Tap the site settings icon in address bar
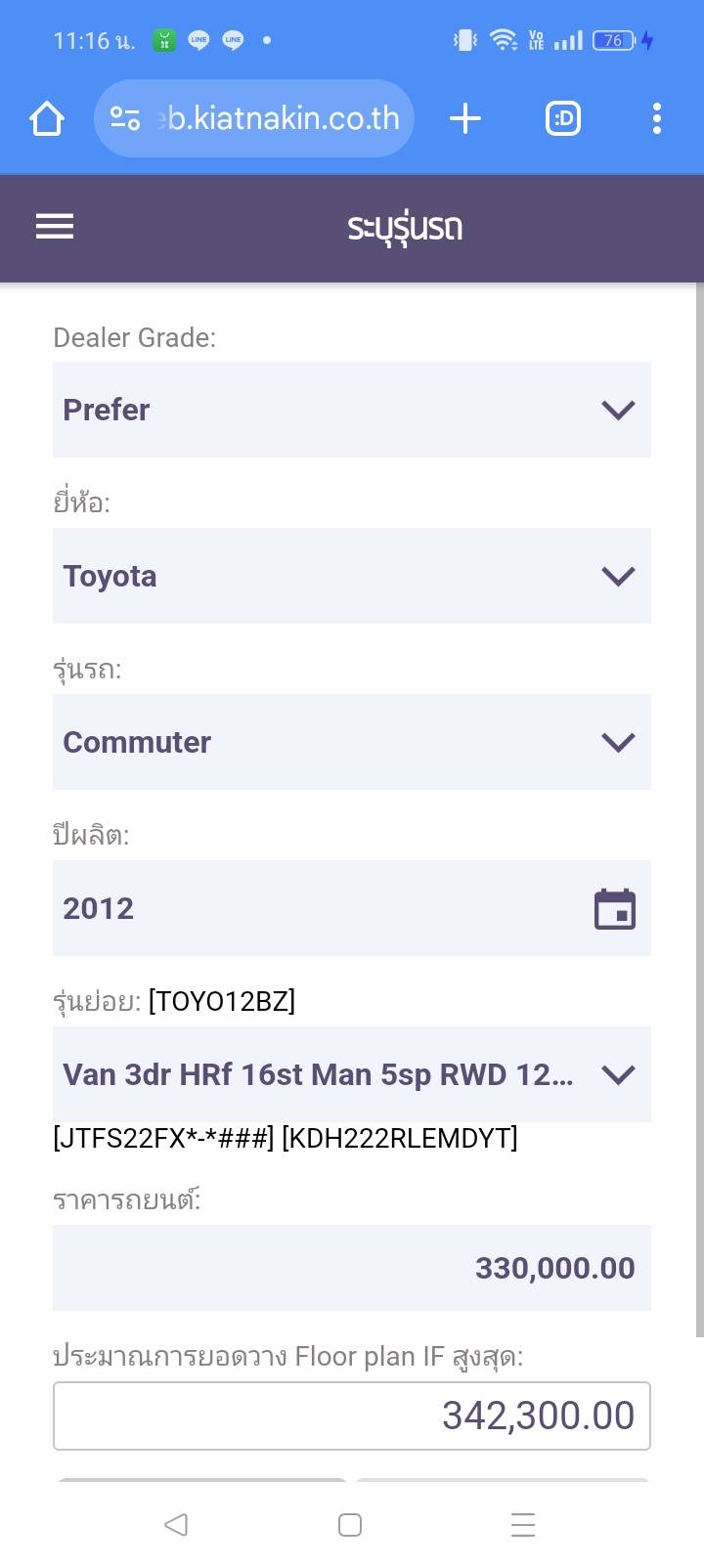This screenshot has width=704, height=1568. click(x=125, y=119)
